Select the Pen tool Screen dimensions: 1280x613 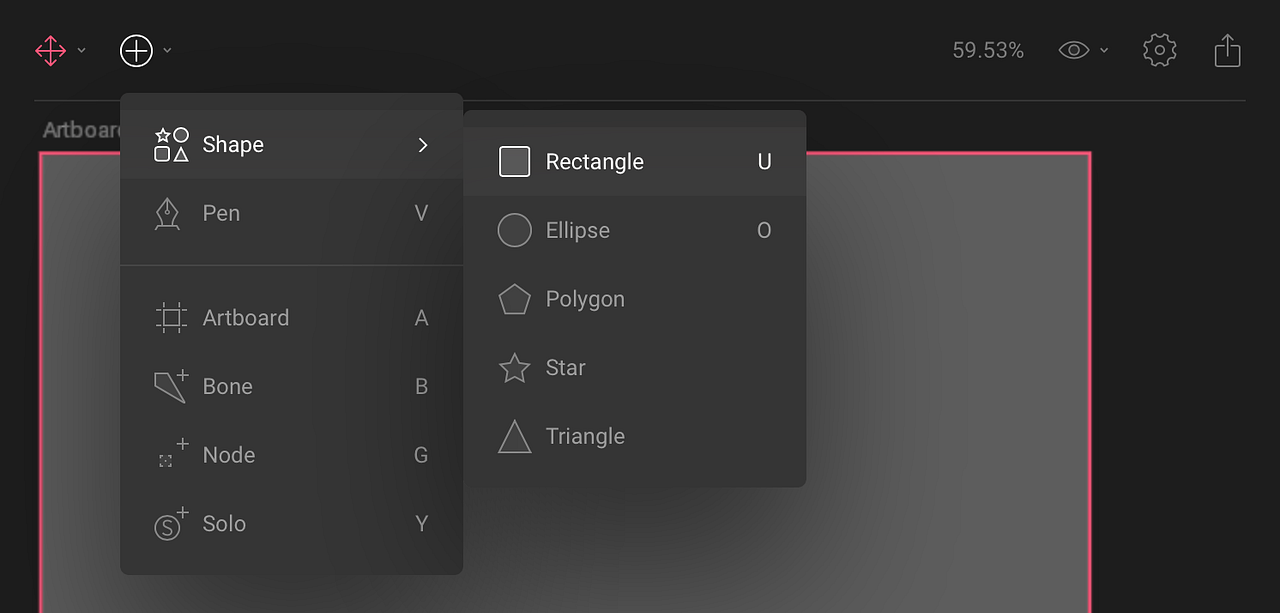pos(221,213)
